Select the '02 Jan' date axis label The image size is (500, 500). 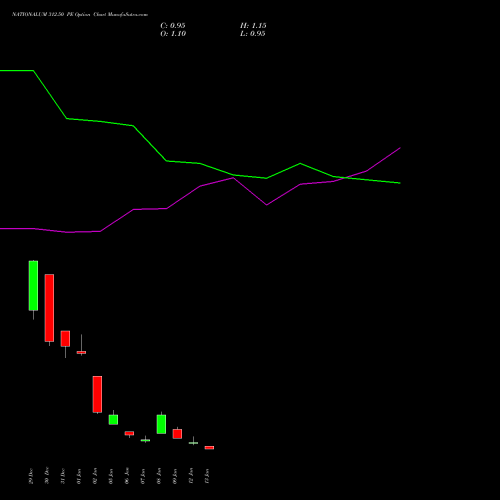click(x=95, y=476)
